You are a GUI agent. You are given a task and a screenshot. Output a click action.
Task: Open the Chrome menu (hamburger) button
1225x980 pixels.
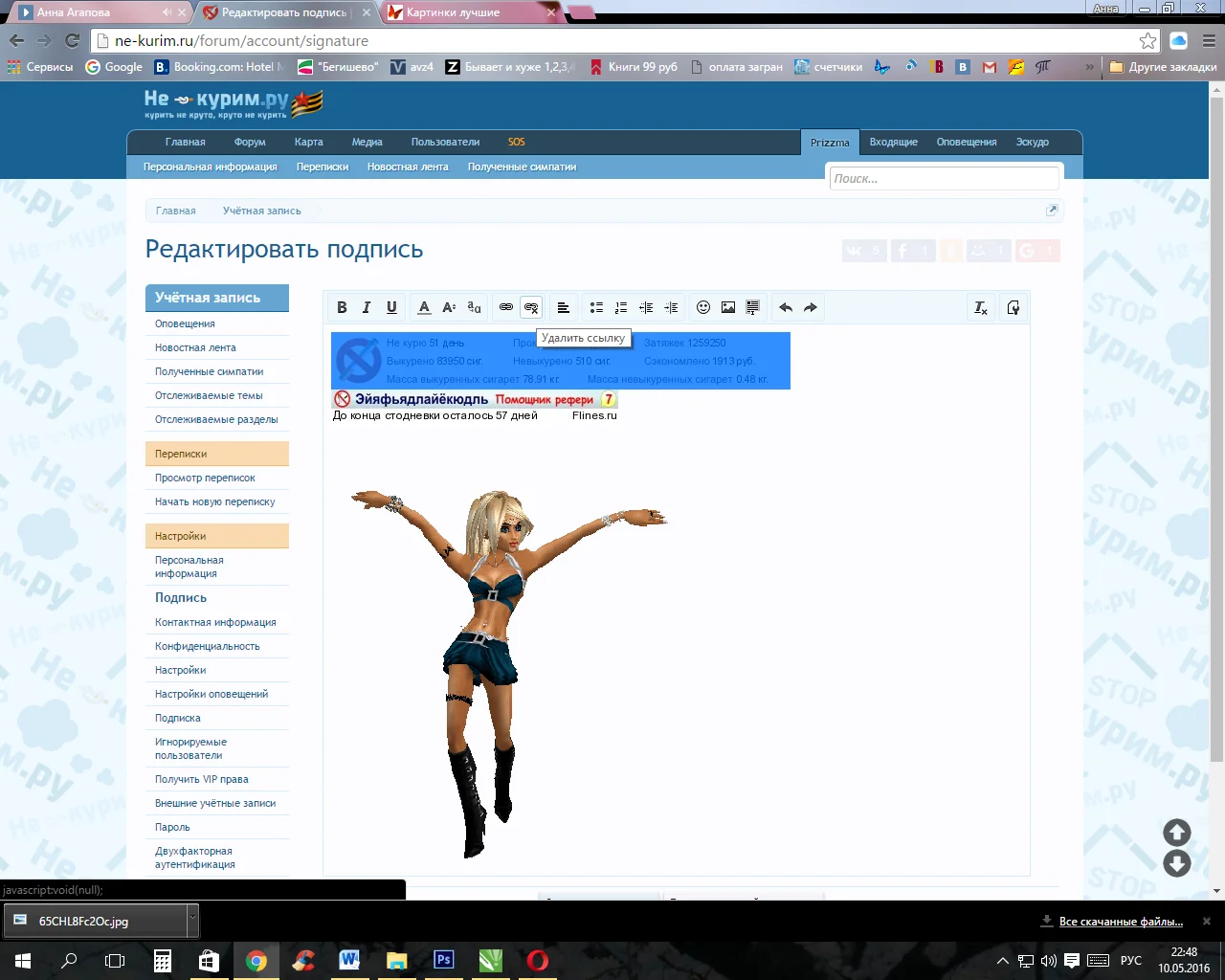(1208, 40)
